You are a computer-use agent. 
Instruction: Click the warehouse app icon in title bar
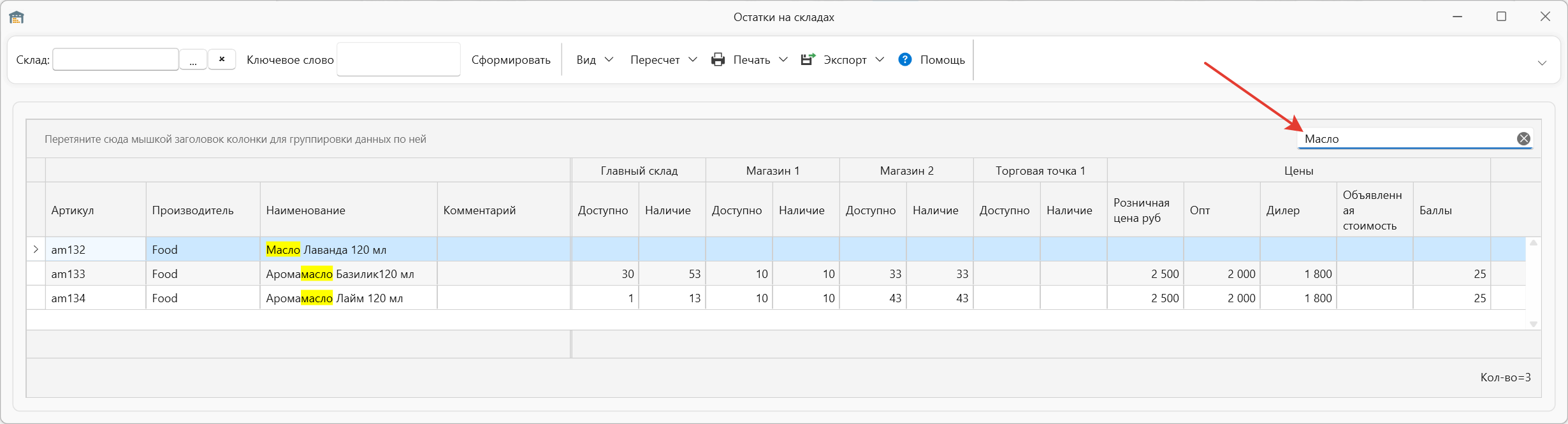(17, 17)
